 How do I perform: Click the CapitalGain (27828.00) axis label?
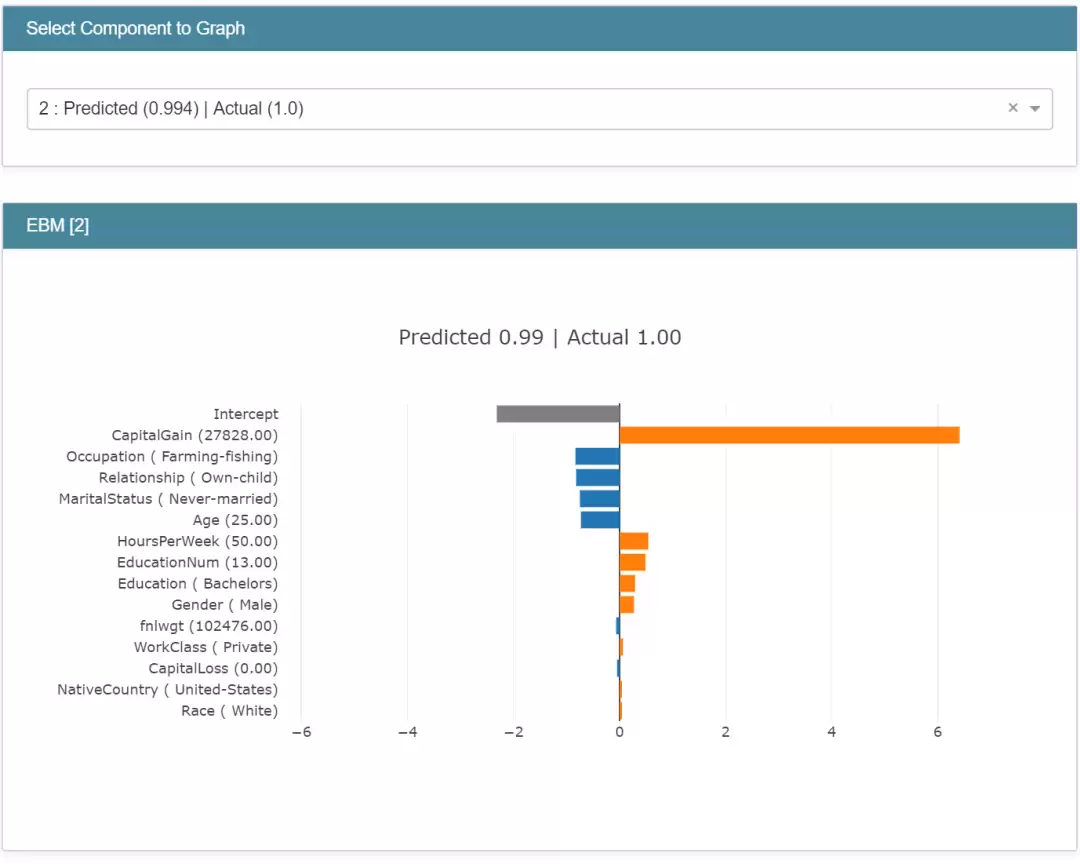pos(194,435)
